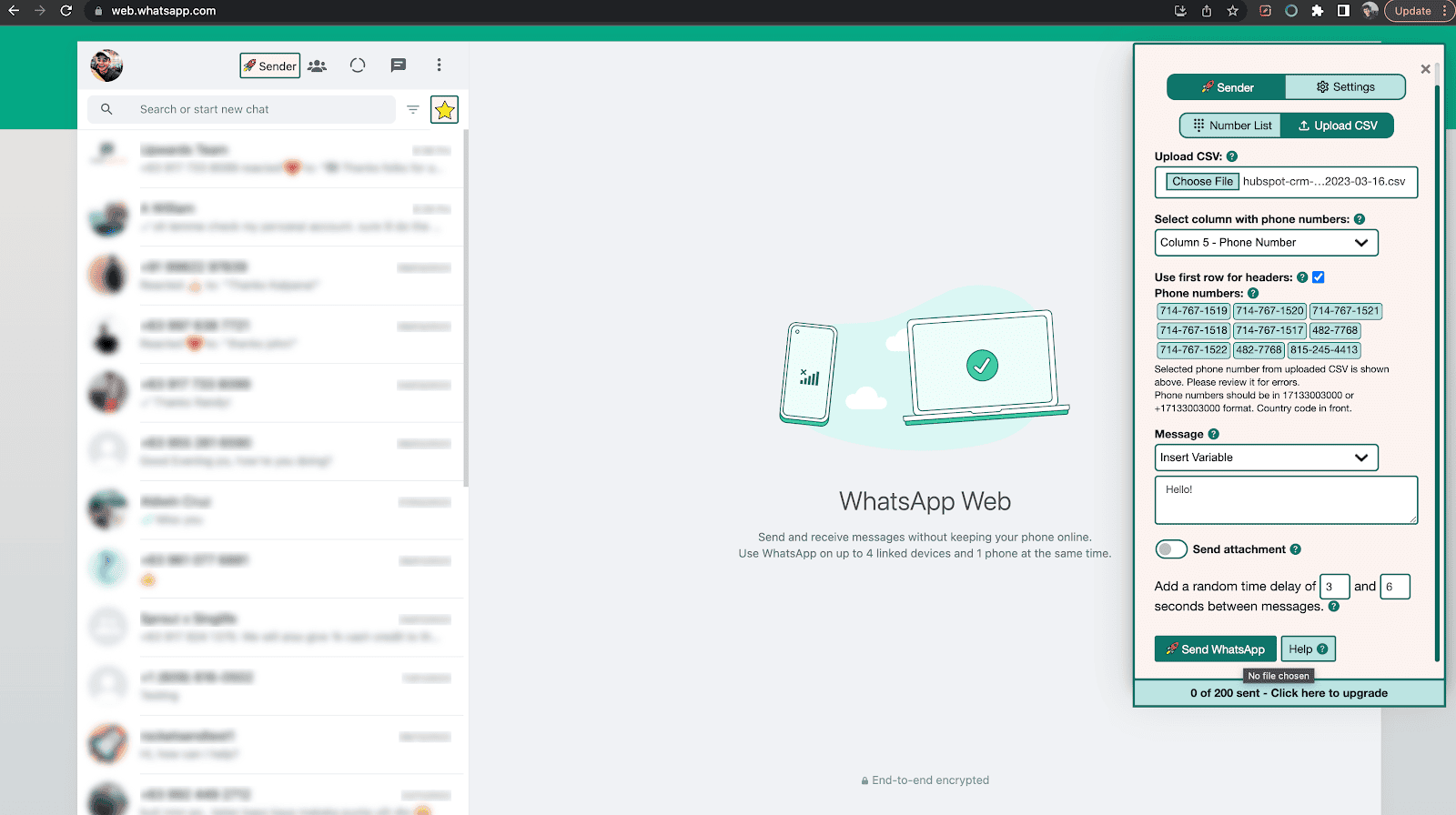Screen dimensions: 1456x815
Task: Click Send WhatsApp button
Action: point(1215,649)
